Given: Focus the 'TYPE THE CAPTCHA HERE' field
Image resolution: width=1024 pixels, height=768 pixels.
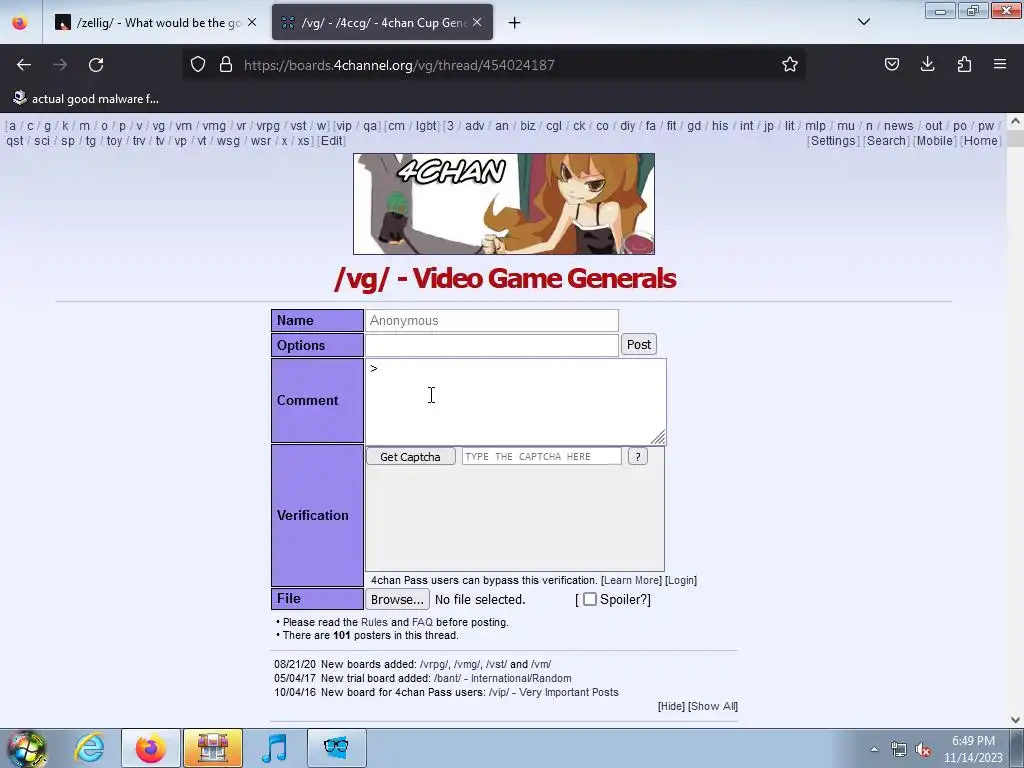Looking at the screenshot, I should [541, 456].
